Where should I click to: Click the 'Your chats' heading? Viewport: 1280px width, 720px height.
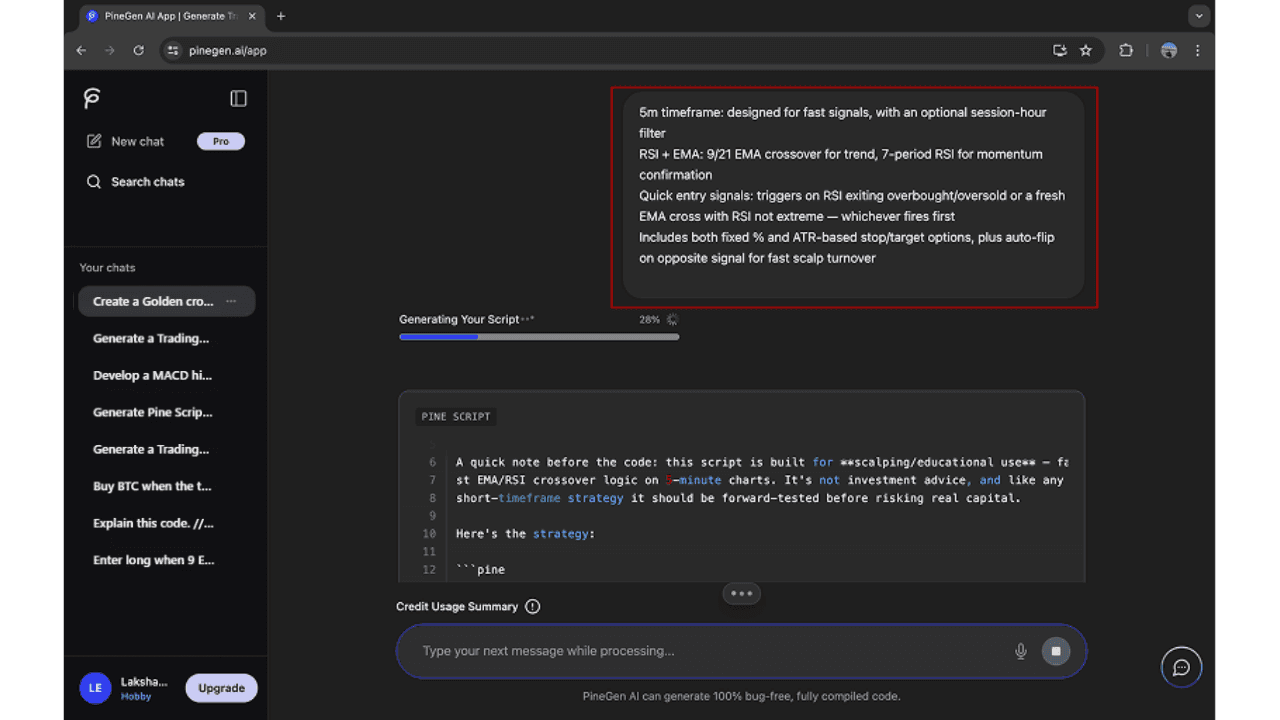(x=107, y=267)
